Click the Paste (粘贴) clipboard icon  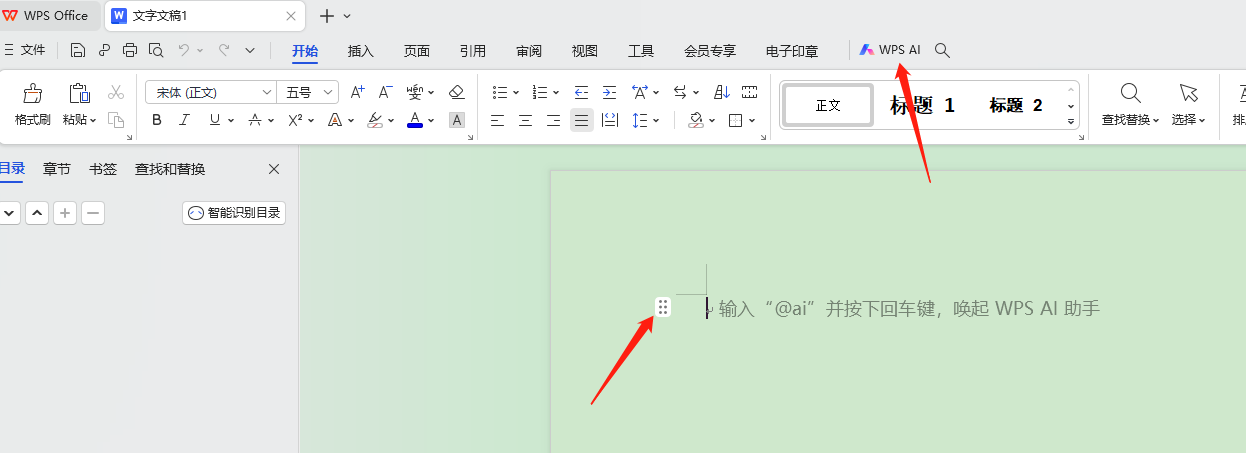click(79, 93)
